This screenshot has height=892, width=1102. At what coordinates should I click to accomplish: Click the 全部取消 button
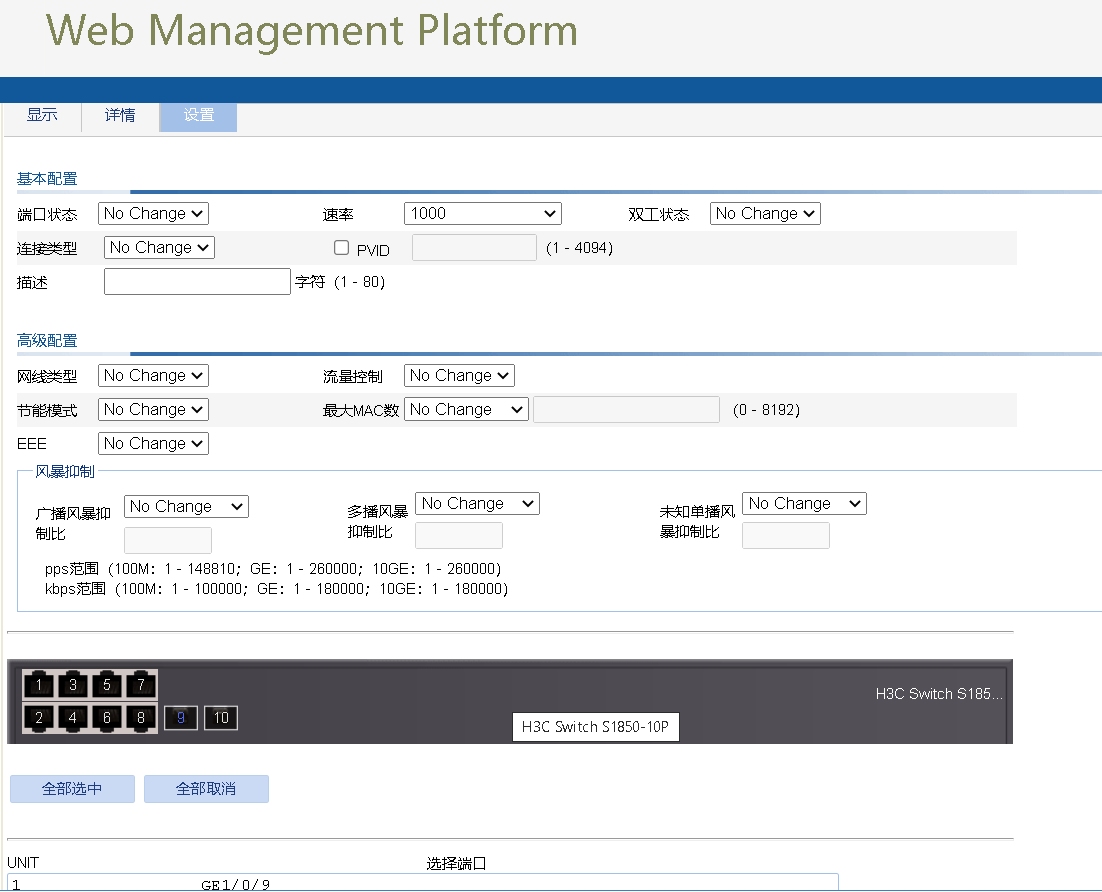206,789
